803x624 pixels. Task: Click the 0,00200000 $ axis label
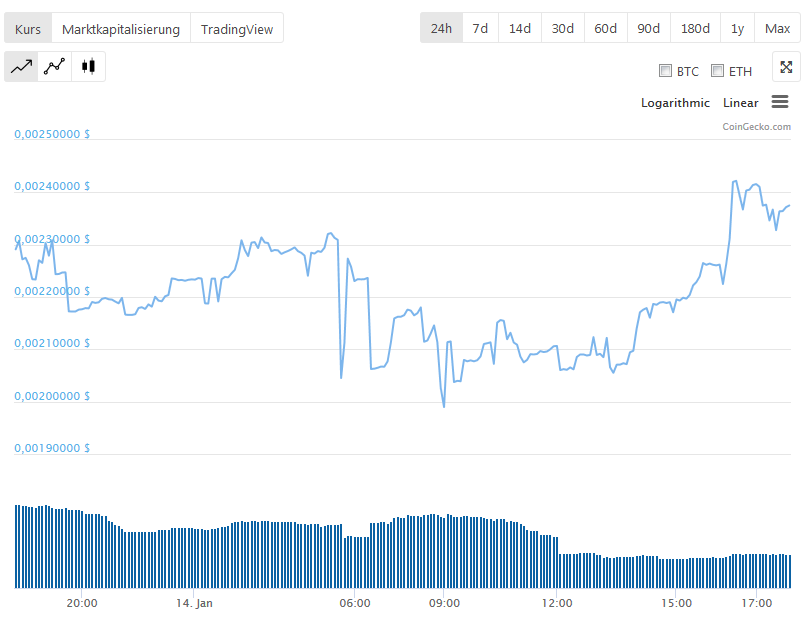coord(52,396)
